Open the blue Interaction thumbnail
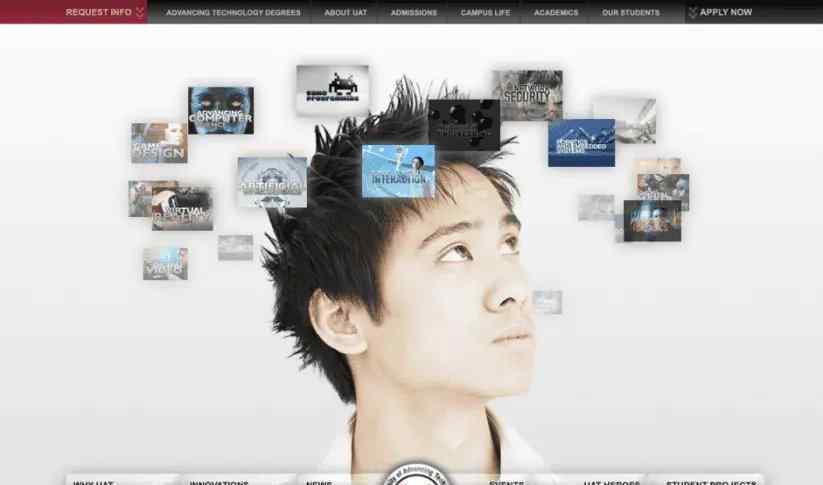The height and width of the screenshot is (485, 823). click(x=398, y=171)
